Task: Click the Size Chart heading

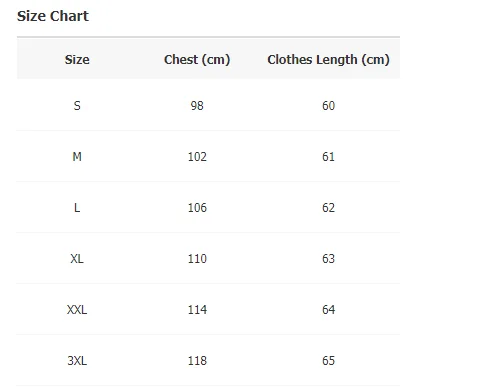Action: point(53,16)
